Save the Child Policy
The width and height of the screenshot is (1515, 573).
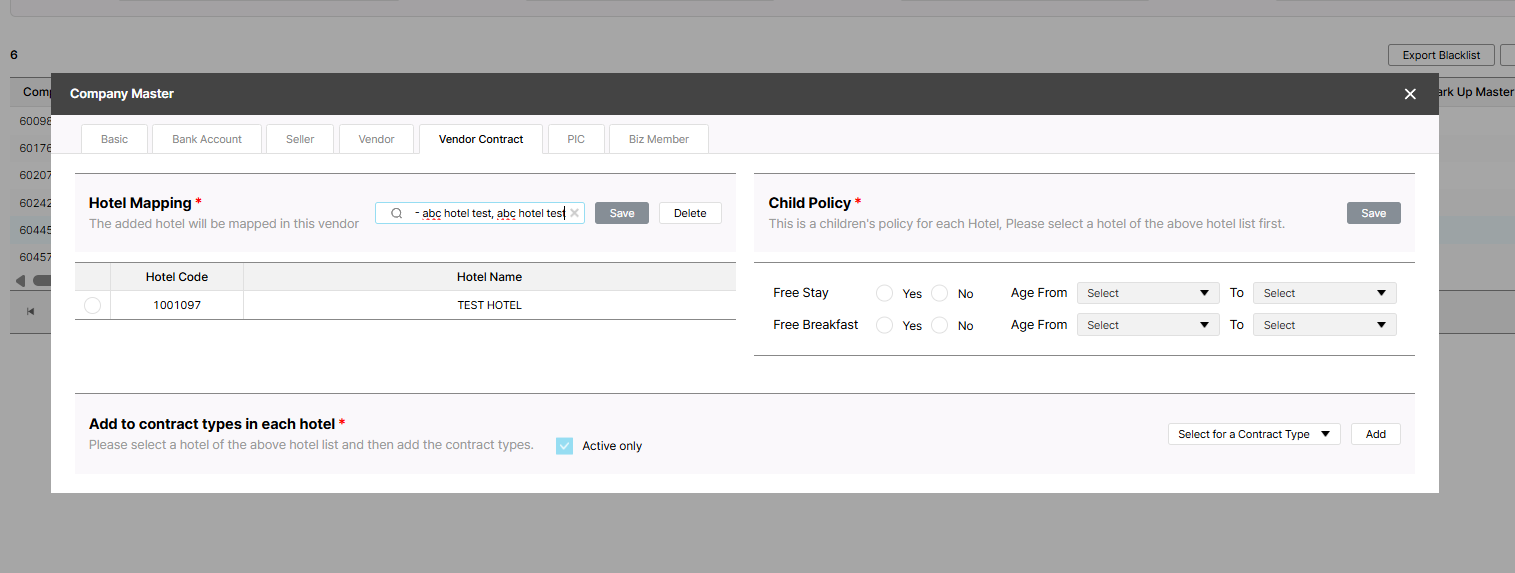1373,213
